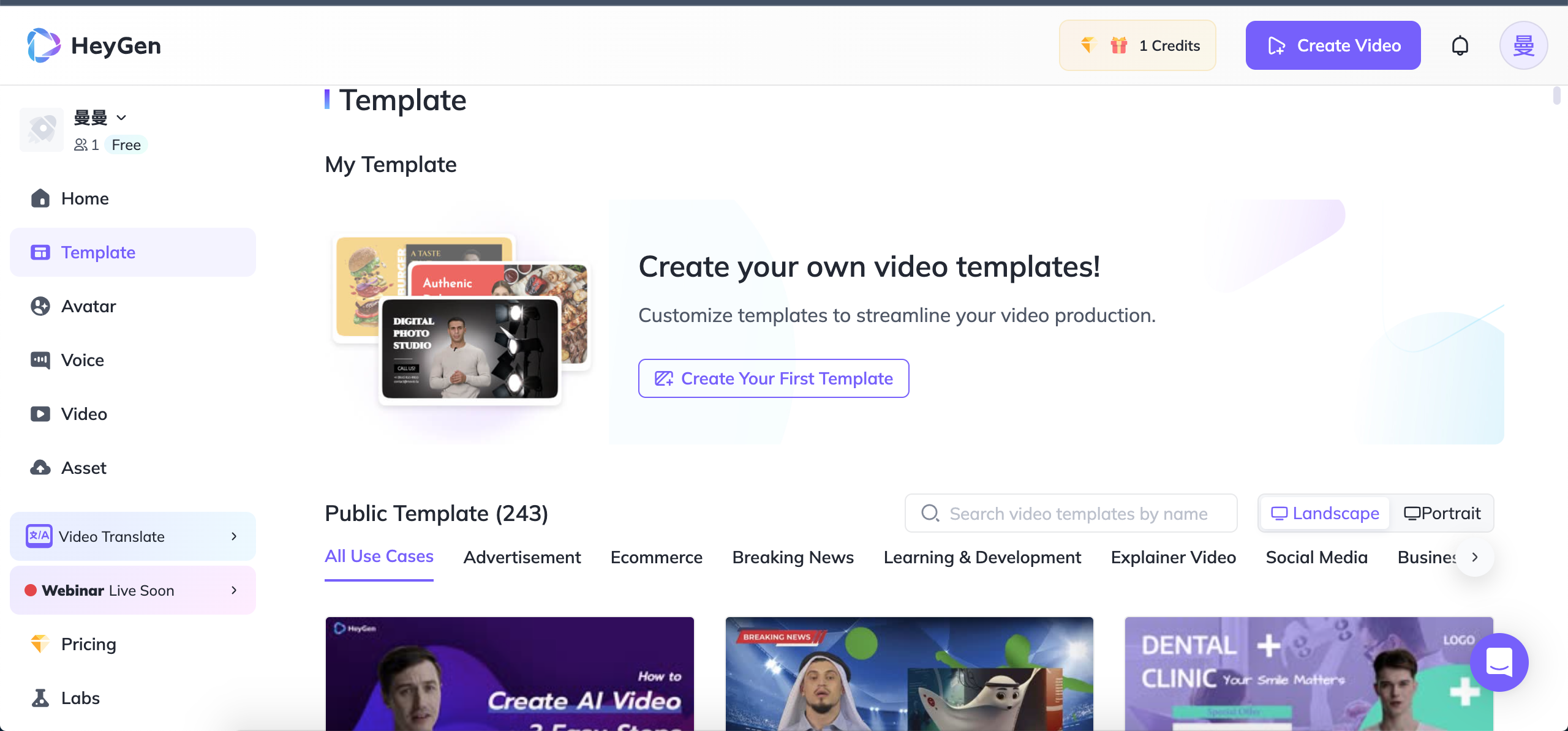Open Asset section

pyautogui.click(x=133, y=468)
